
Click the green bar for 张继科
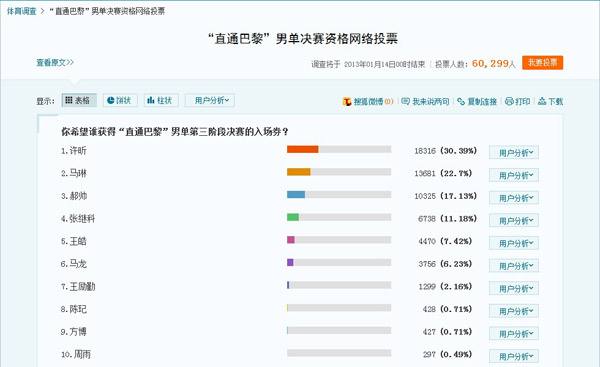(293, 217)
